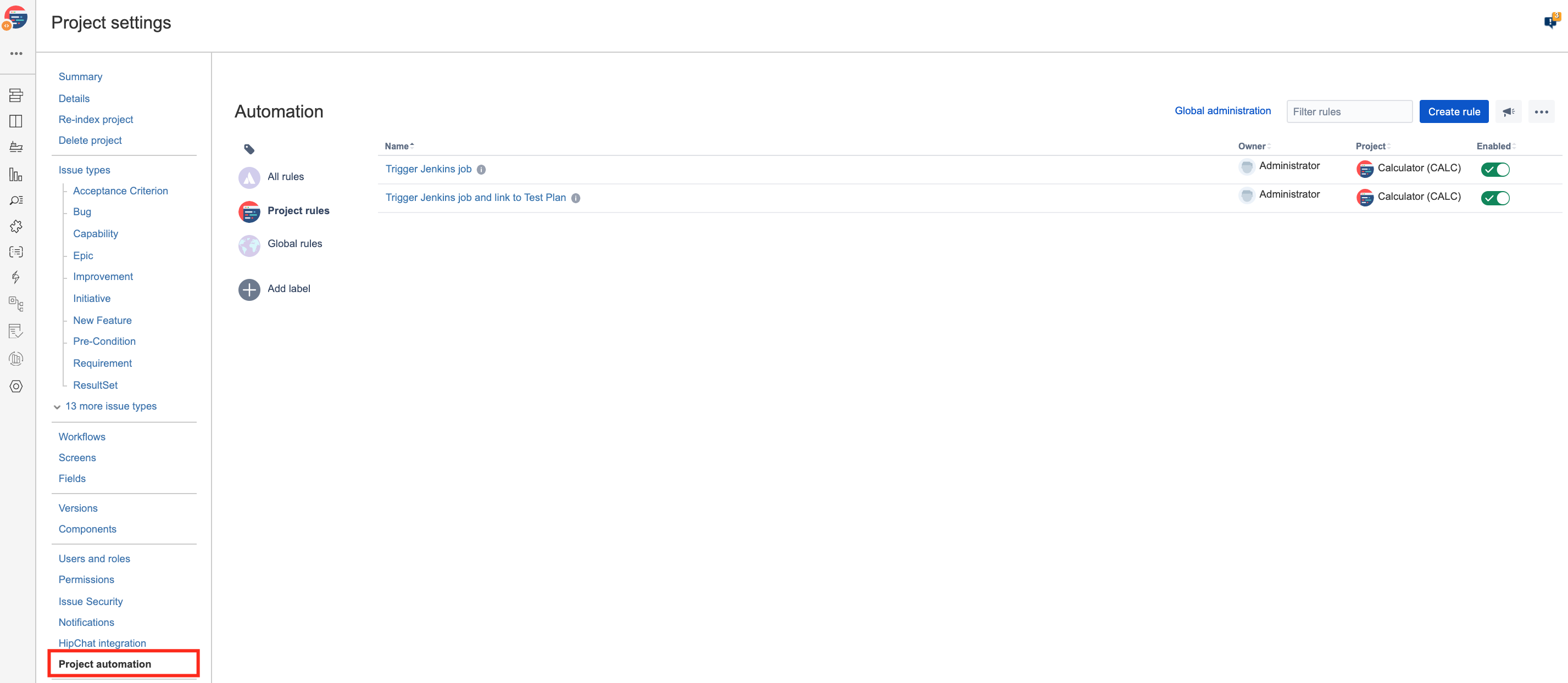Open the Summary settings page
Viewport: 1568px width, 683px height.
point(80,77)
